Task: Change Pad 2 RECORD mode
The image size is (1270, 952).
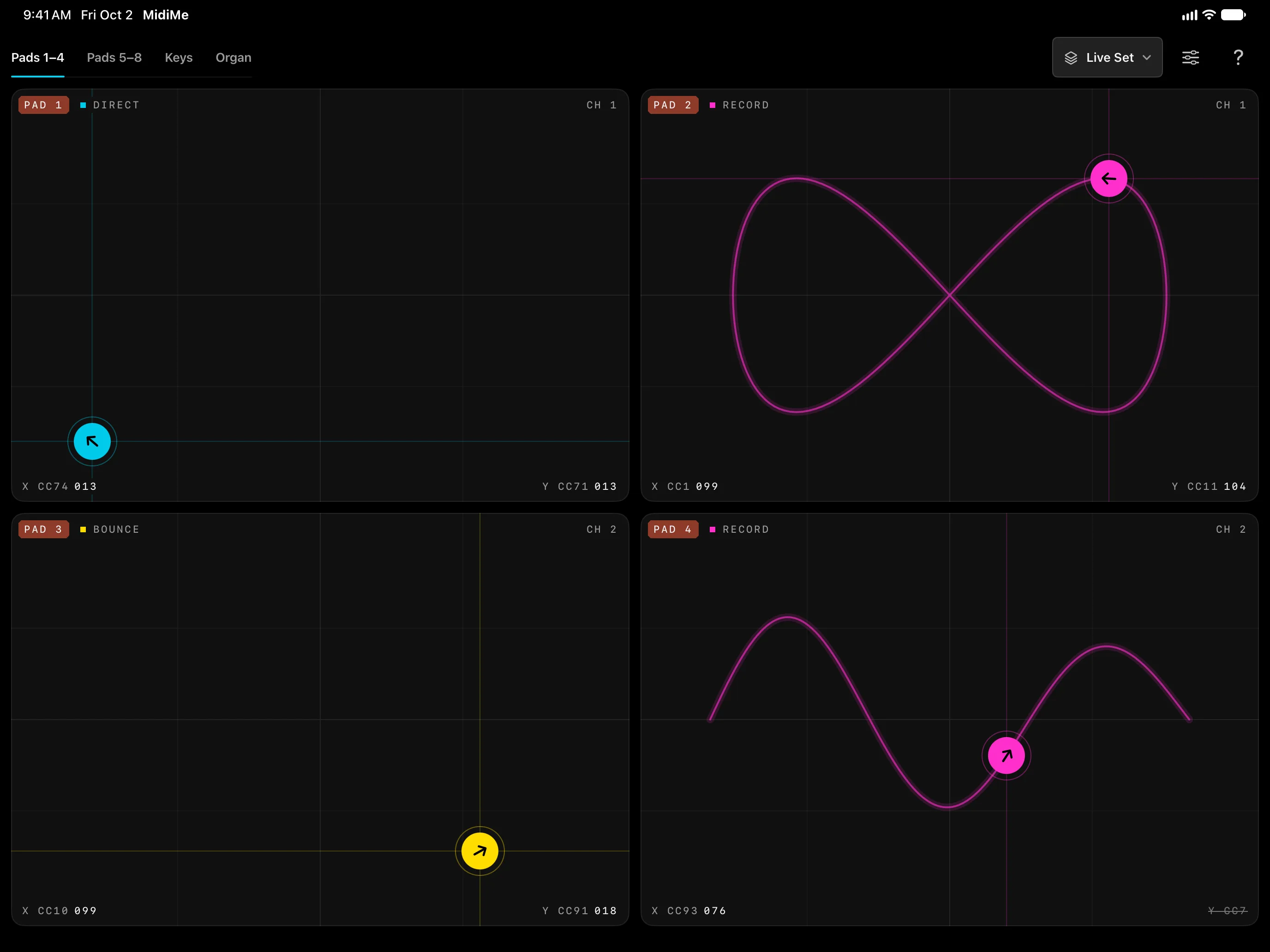Action: point(739,105)
